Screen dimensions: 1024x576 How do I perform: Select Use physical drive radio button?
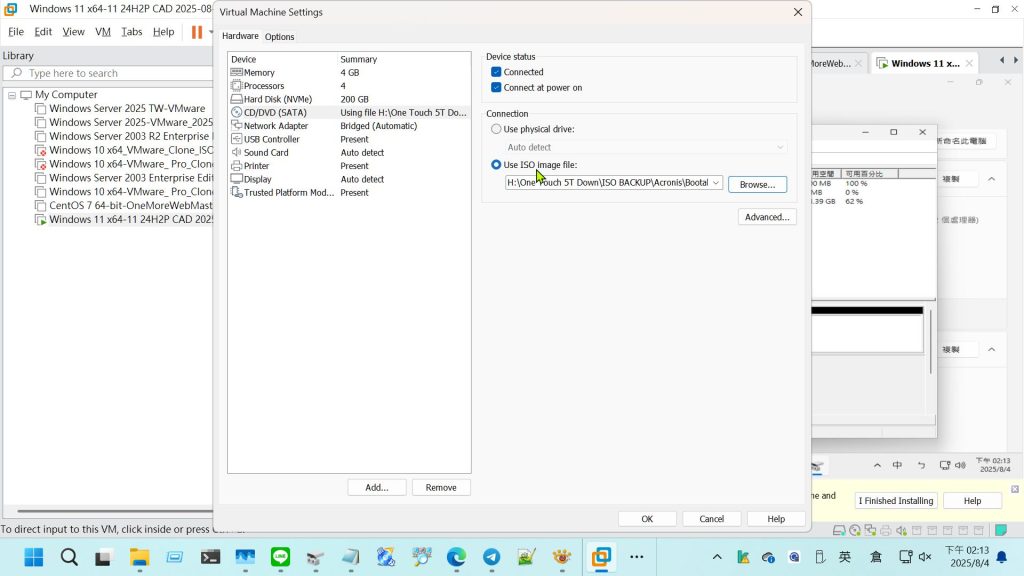(x=496, y=129)
